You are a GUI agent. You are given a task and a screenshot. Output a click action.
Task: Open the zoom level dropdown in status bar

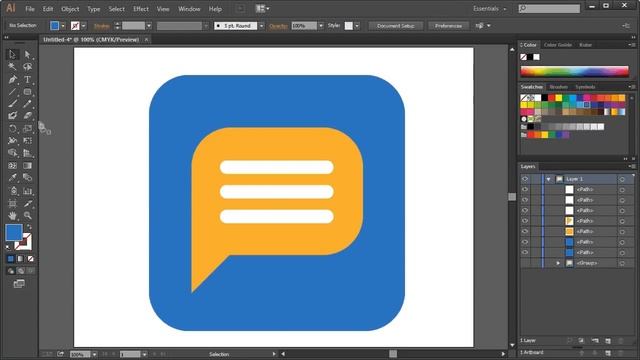pyautogui.click(x=94, y=354)
